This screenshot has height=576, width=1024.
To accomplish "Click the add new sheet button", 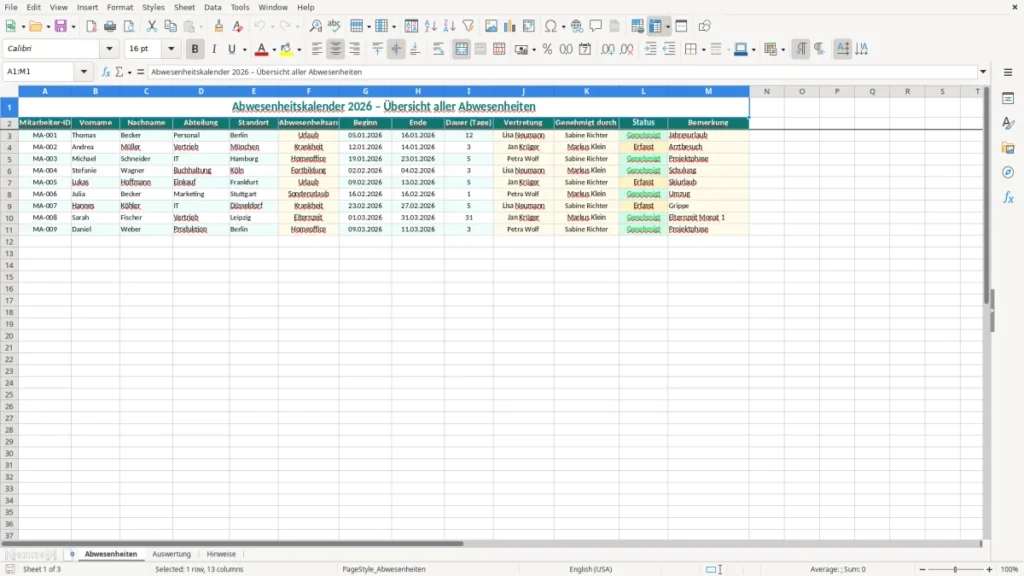I will 72,554.
